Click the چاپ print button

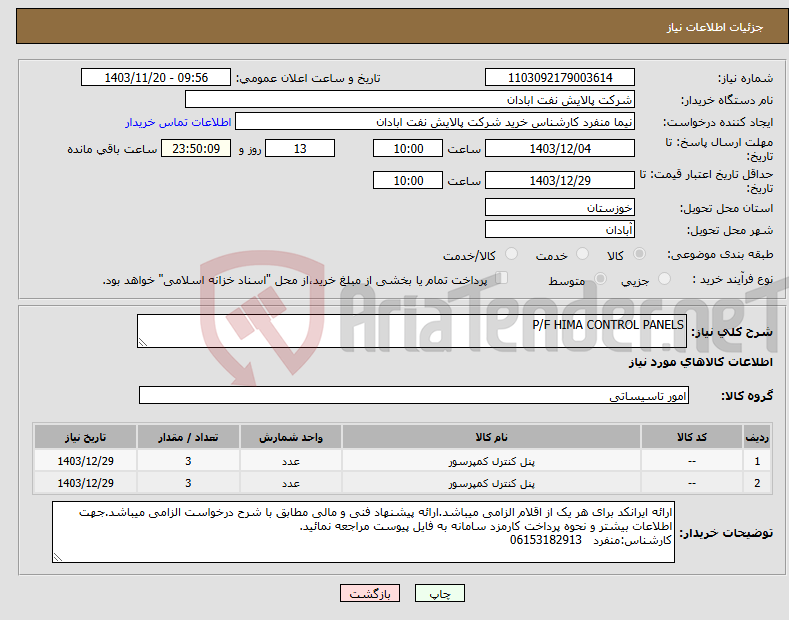coord(440,593)
